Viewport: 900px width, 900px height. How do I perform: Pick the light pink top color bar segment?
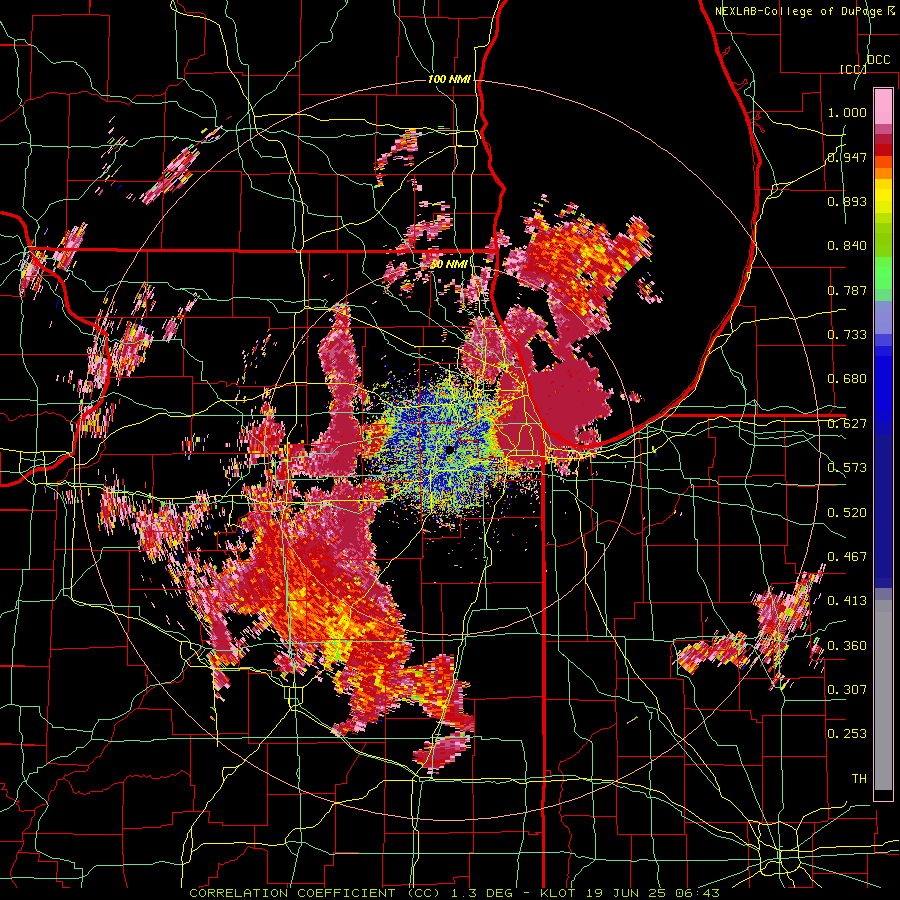pyautogui.click(x=883, y=106)
